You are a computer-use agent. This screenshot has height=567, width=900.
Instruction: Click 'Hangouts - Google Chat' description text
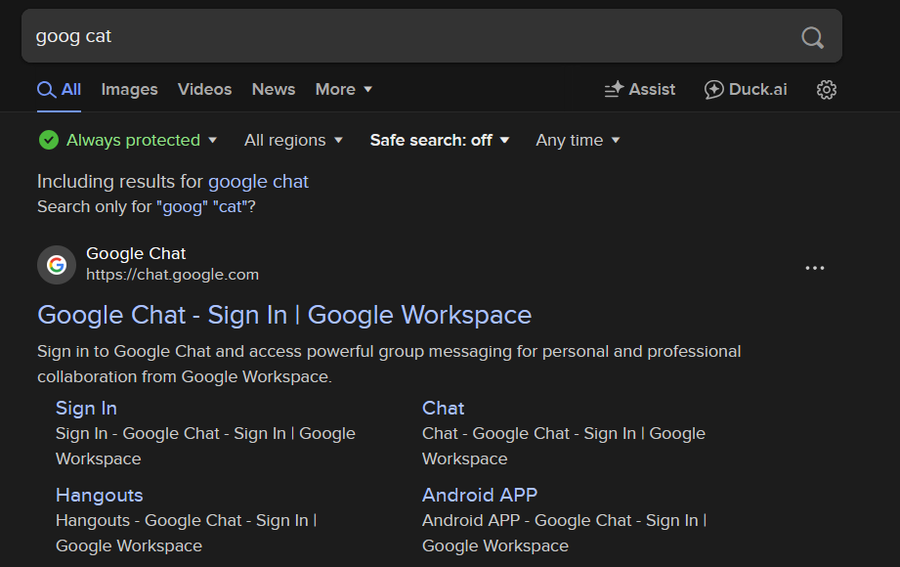coord(187,533)
